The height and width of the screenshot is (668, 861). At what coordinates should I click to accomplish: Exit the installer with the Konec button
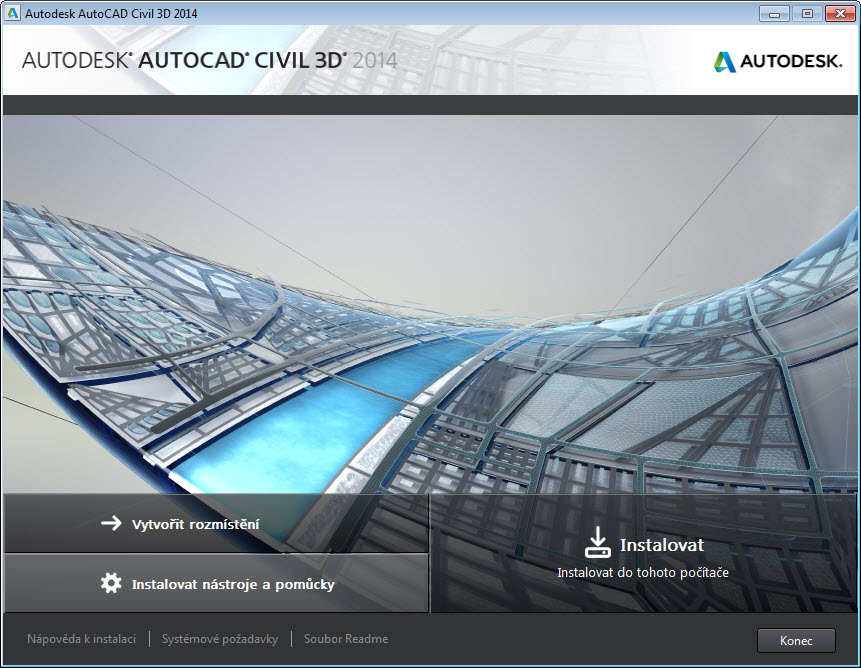(796, 641)
